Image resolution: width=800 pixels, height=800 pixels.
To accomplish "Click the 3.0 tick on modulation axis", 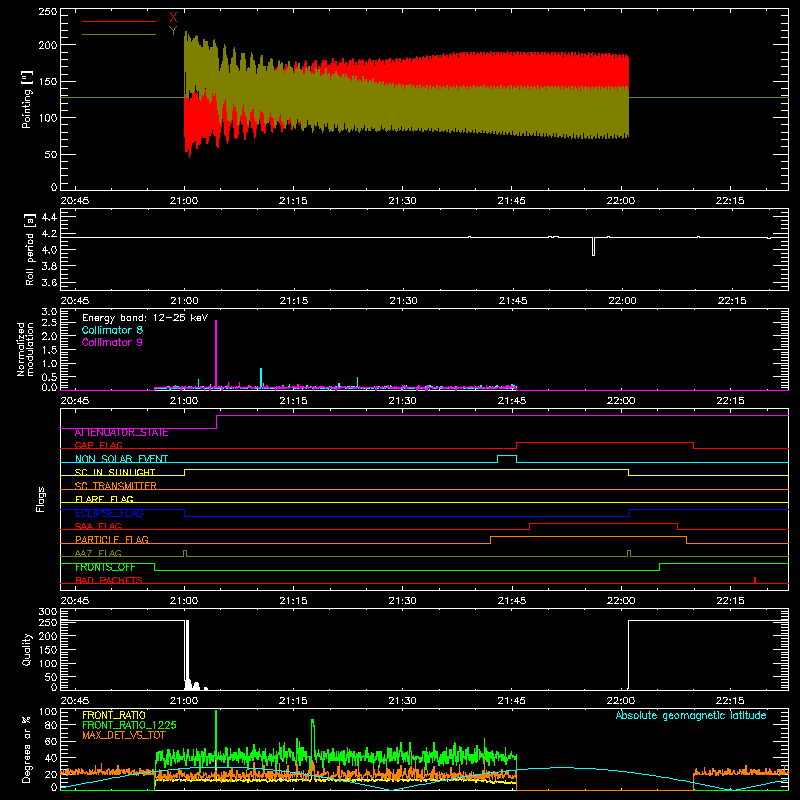I will coord(49,312).
